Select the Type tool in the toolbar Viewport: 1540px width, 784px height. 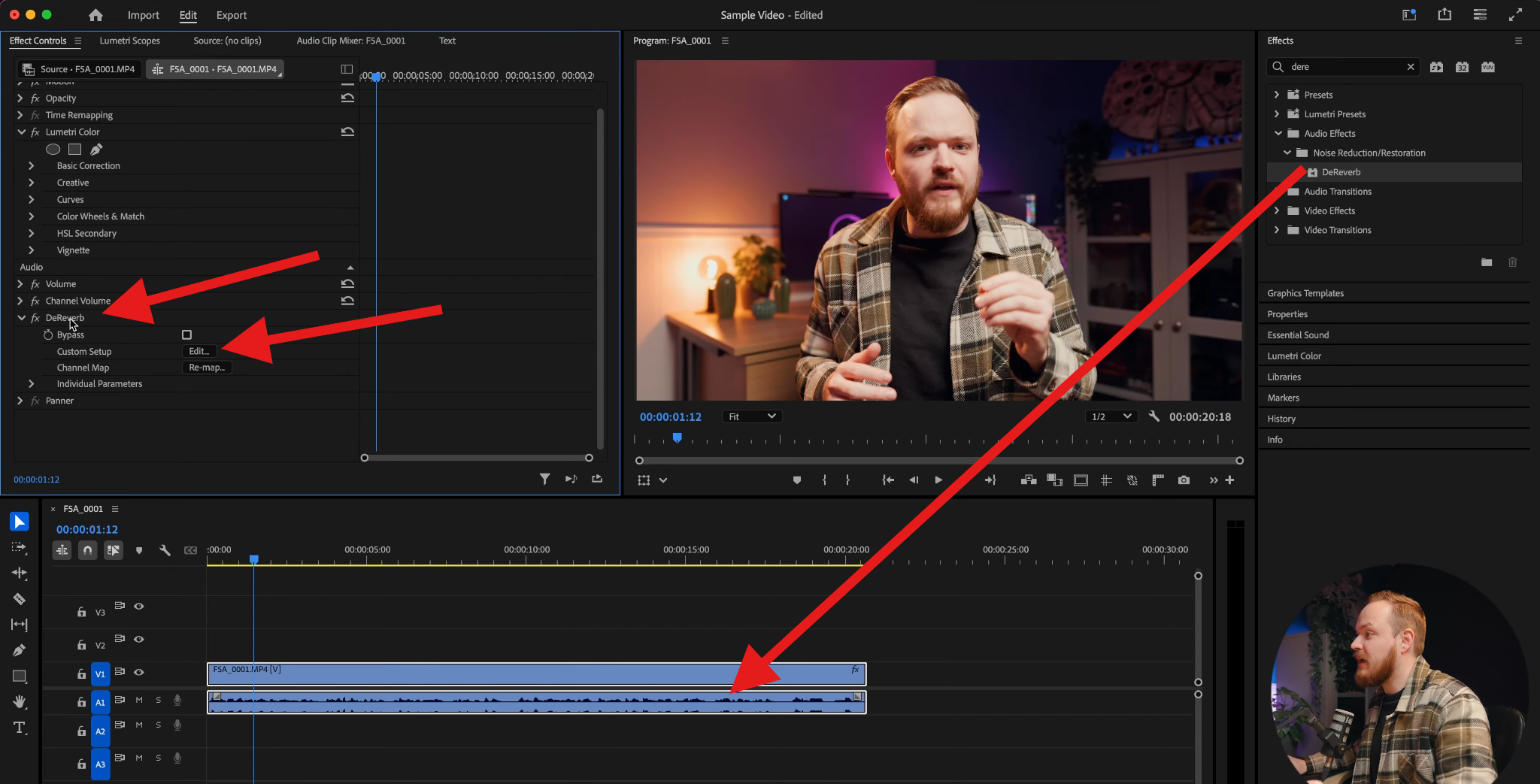pyautogui.click(x=20, y=727)
